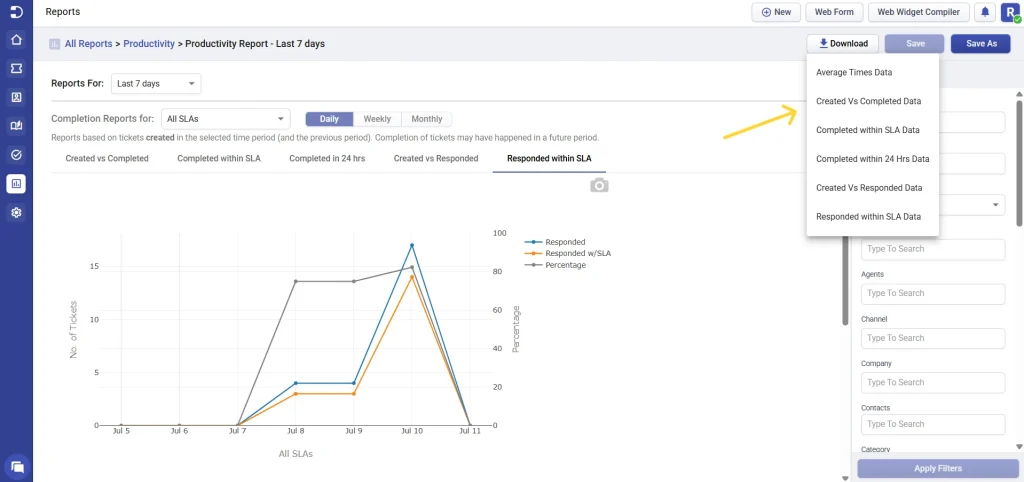Viewport: 1024px width, 482px height.
Task: Toggle Responded series in chart legend
Action: pyautogui.click(x=555, y=242)
